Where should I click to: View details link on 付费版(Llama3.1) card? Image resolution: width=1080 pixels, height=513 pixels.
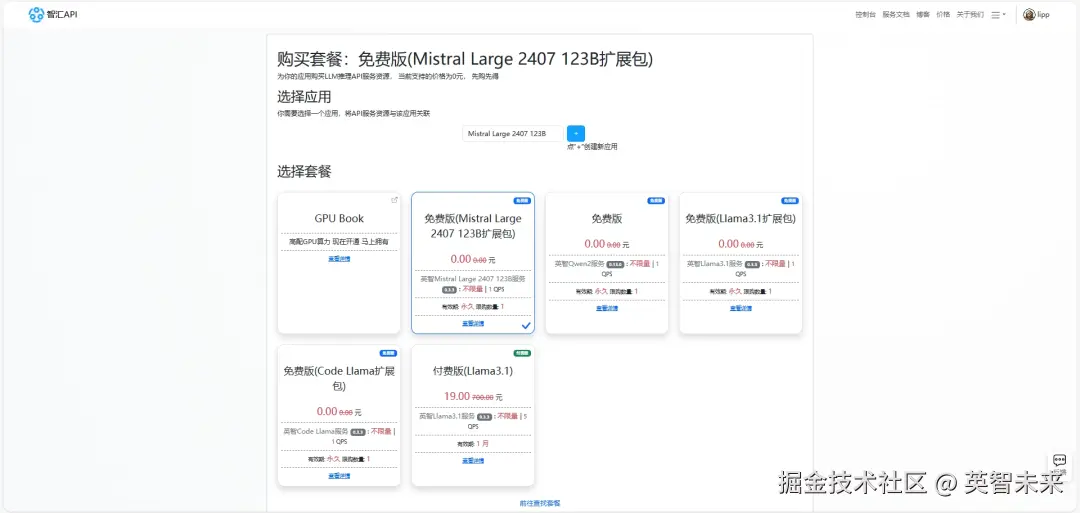pos(472,460)
